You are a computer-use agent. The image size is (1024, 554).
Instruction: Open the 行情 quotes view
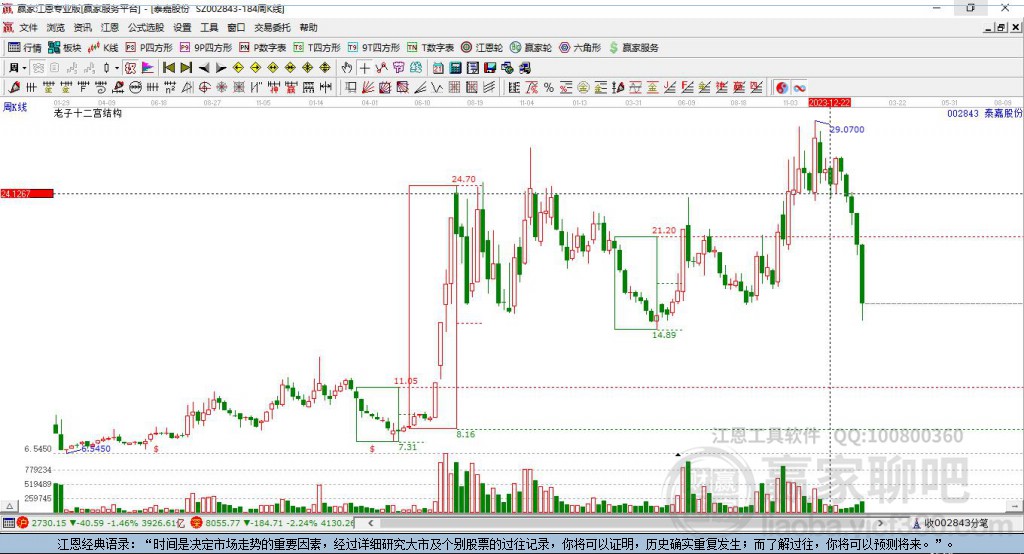(24, 48)
